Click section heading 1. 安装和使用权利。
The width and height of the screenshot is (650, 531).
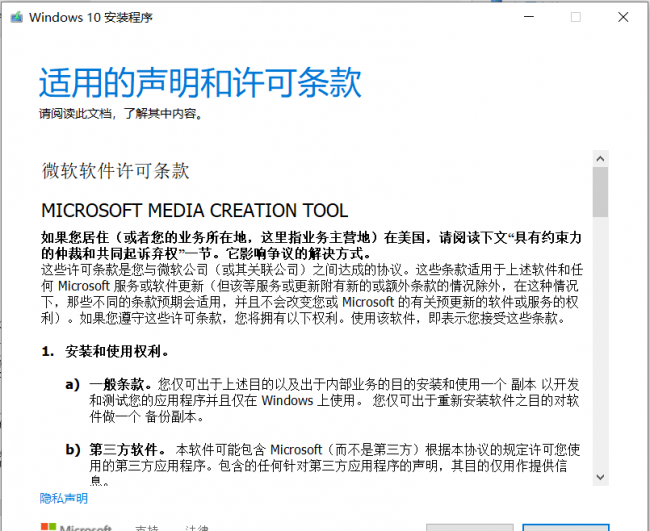point(105,352)
